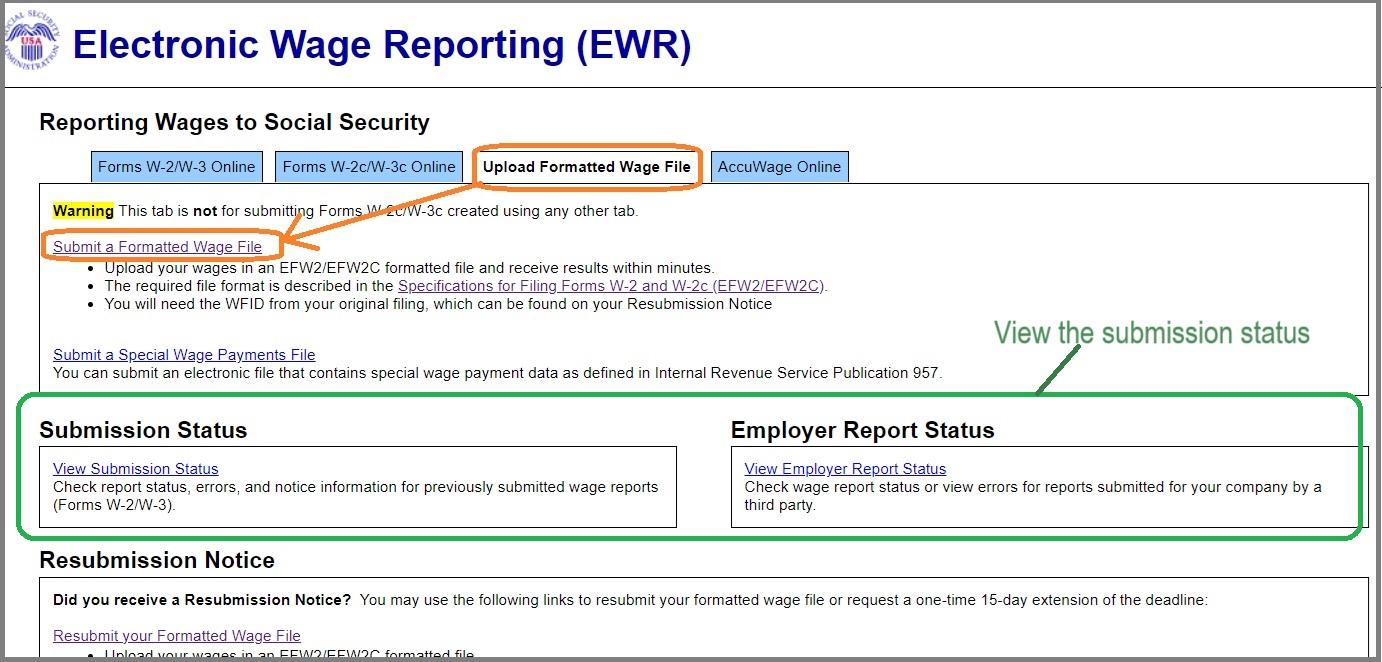Switch to the Forms W-2/W-3 Online tab
Viewport: 1382px width, 662px height.
click(x=177, y=167)
